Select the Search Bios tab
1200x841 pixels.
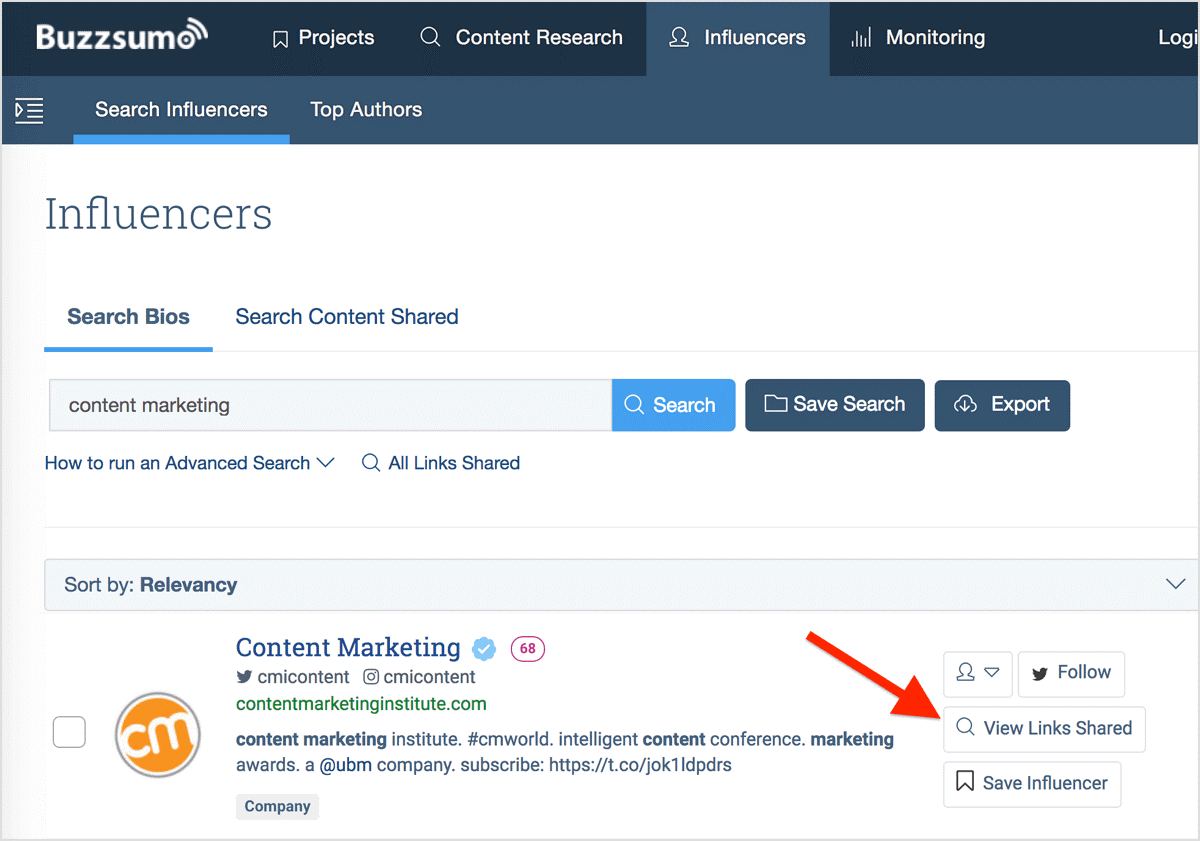coord(128,317)
